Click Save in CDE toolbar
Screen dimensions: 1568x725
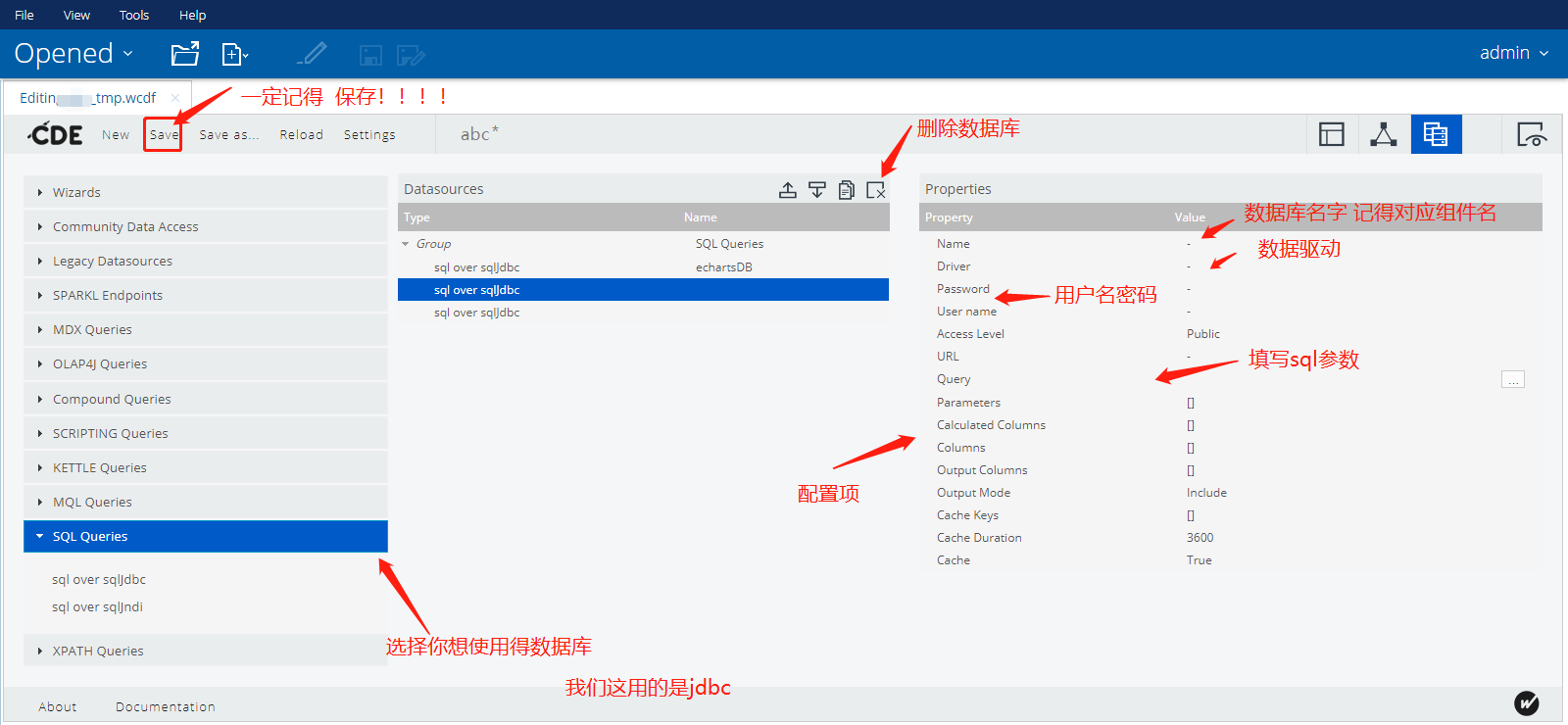pyautogui.click(x=164, y=135)
